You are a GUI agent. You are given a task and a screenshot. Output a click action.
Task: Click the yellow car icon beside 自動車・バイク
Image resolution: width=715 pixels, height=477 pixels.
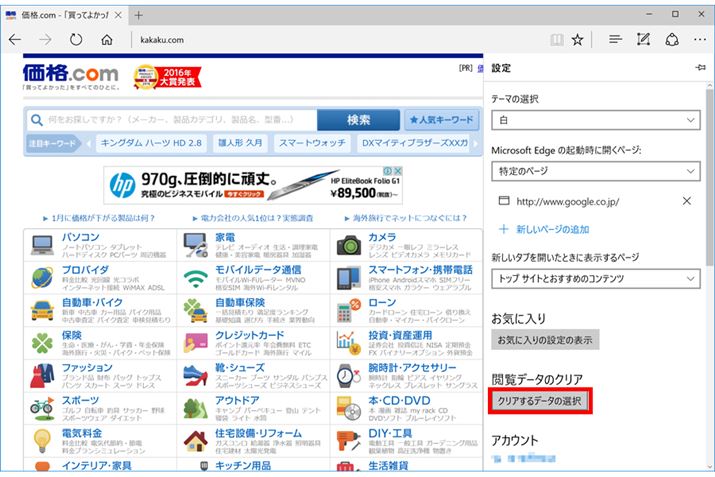[x=42, y=311]
